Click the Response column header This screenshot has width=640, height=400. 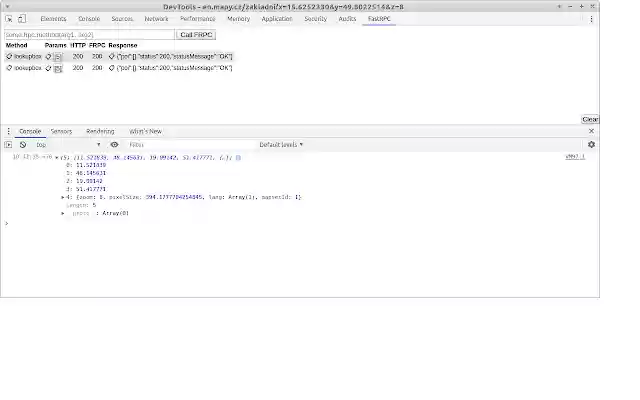point(123,45)
